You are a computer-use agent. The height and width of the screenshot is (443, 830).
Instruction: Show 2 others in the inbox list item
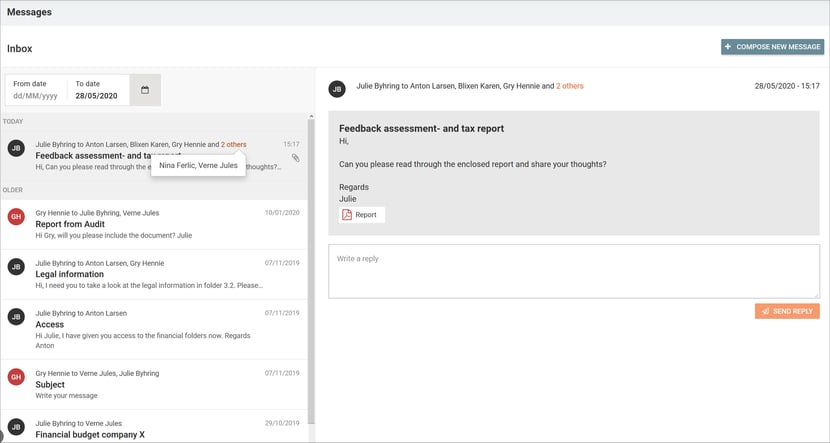click(x=233, y=144)
